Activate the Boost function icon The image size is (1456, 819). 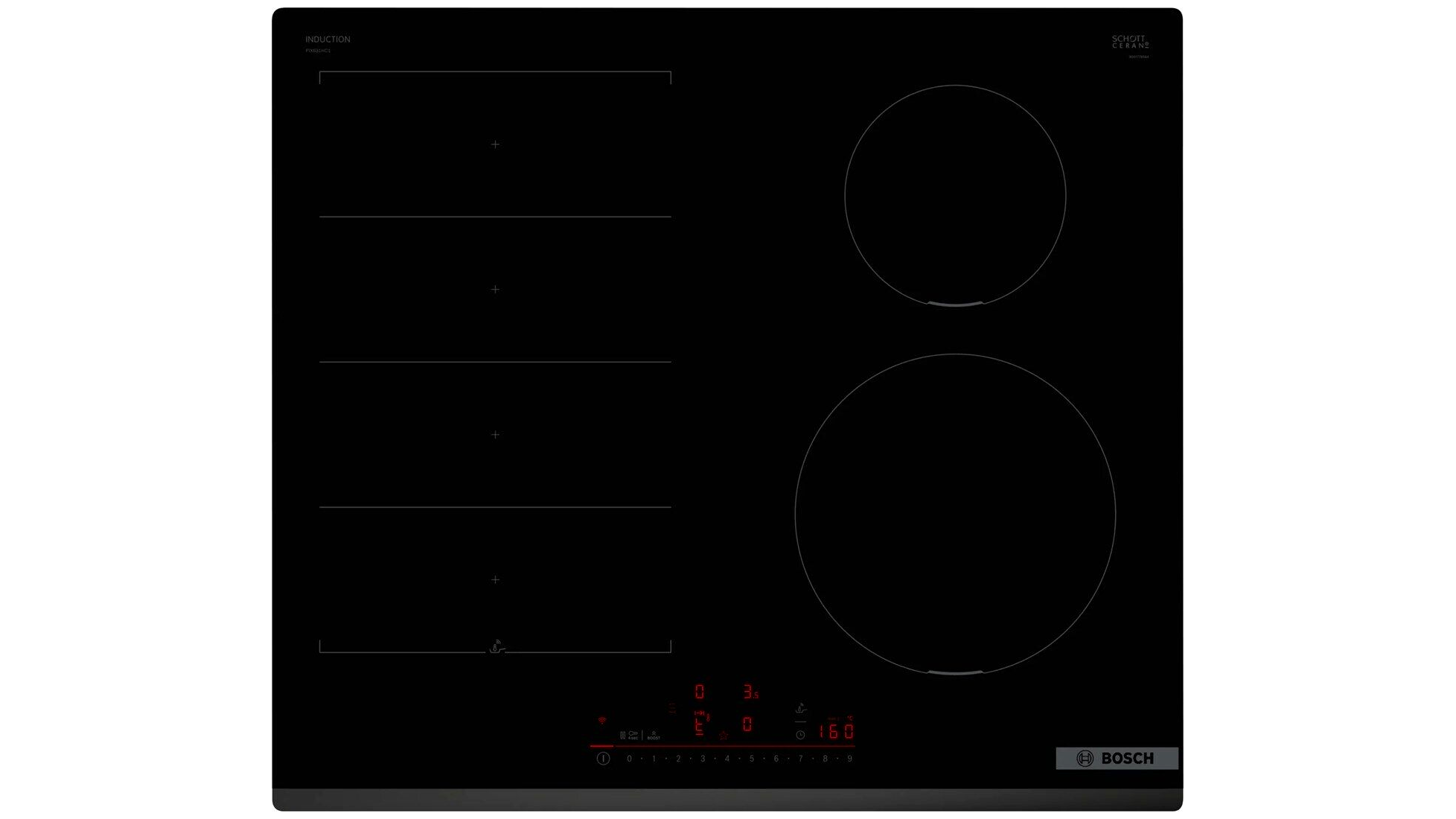(x=654, y=736)
